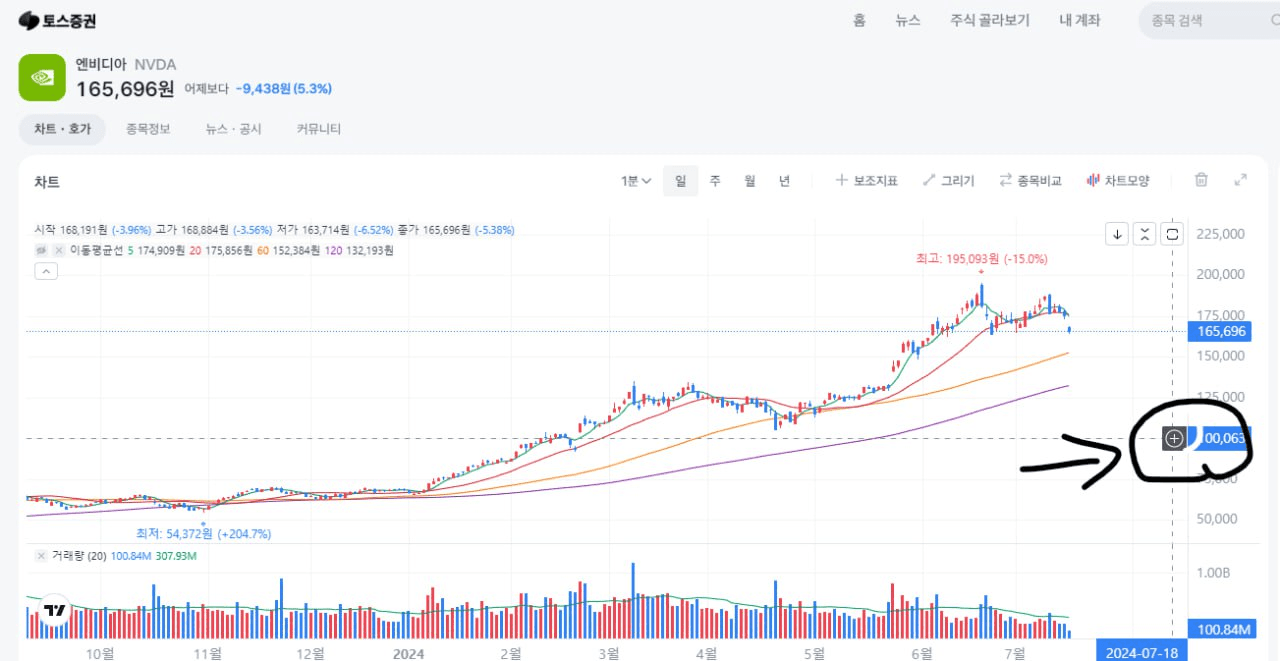The width and height of the screenshot is (1280, 661).
Task: Click the 최저: 54,372원 low marker
Action: click(x=204, y=534)
